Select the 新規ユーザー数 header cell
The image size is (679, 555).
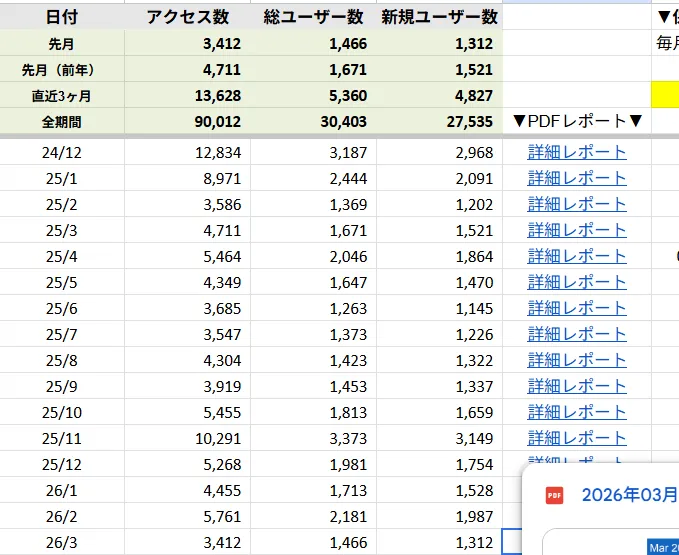pyautogui.click(x=439, y=16)
